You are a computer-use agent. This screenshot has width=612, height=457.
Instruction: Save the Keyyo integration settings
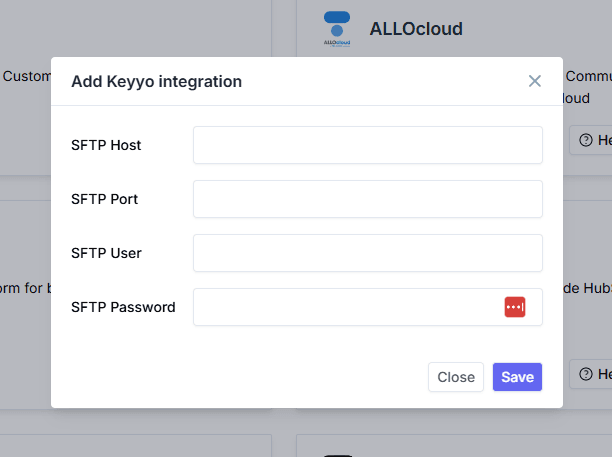tap(517, 377)
